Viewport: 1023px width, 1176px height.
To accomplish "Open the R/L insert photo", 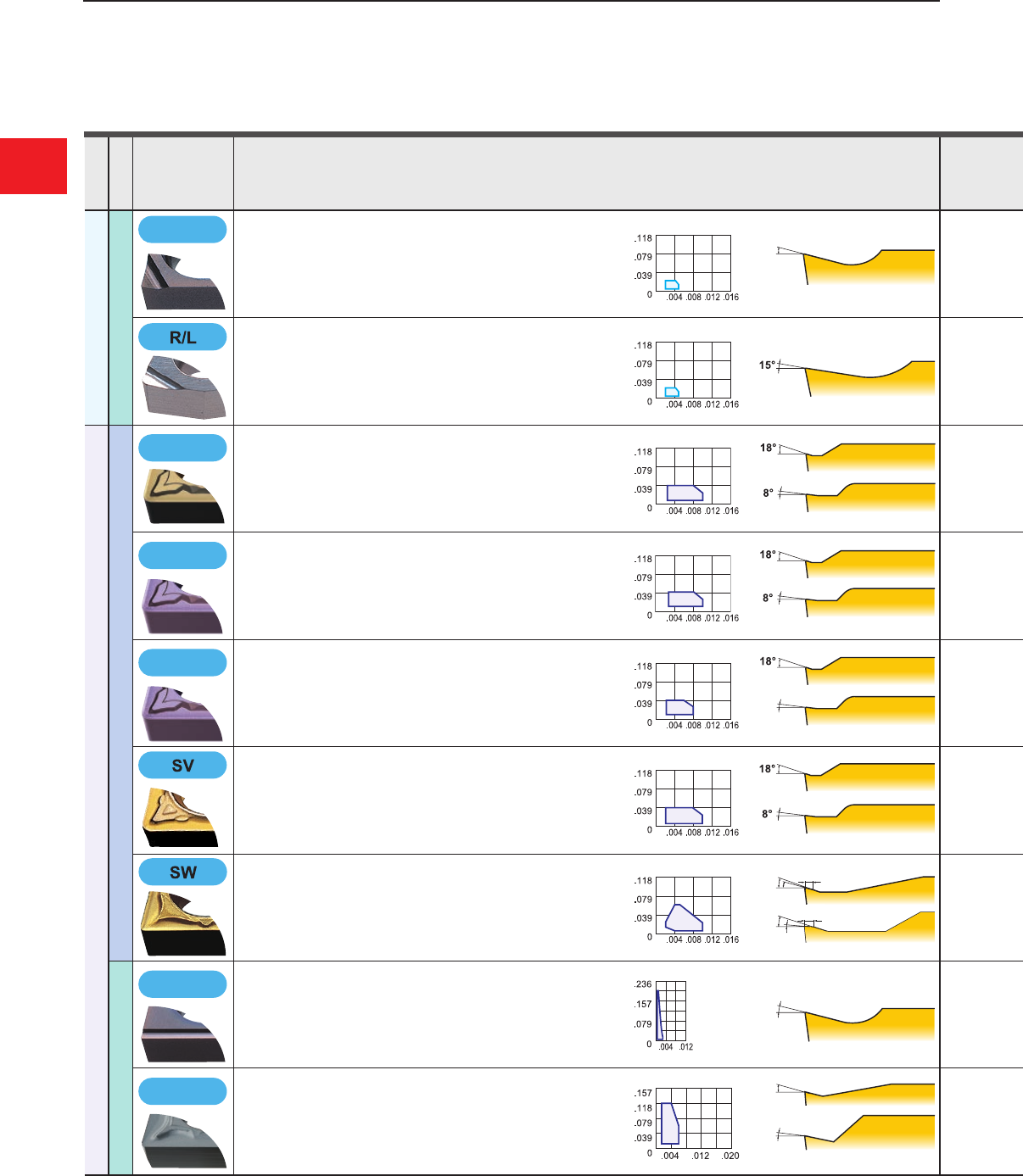I will coord(184,387).
